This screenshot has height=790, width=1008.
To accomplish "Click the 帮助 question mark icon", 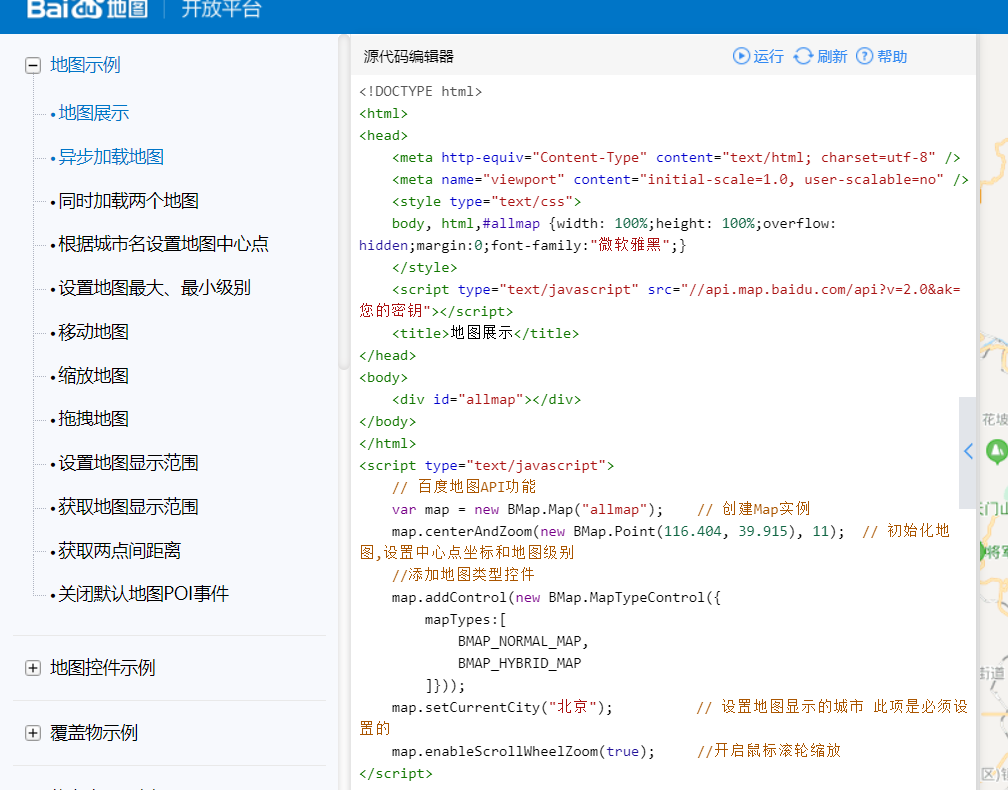I will (865, 56).
